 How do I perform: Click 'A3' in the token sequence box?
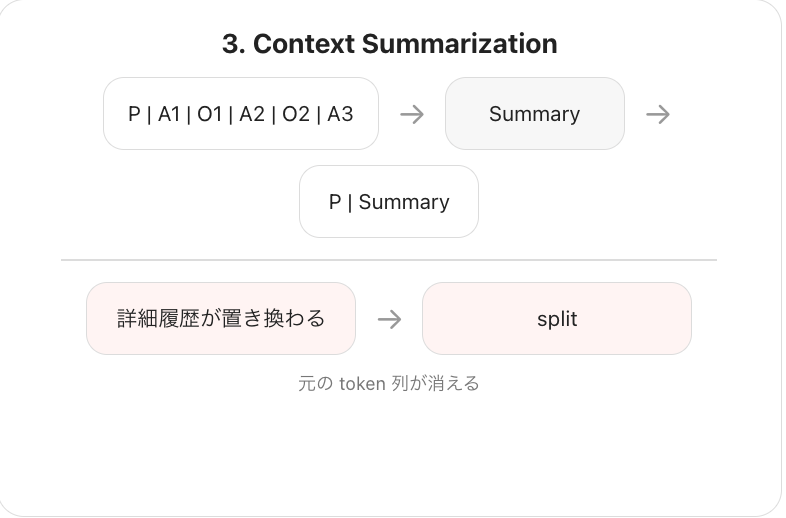pyautogui.click(x=340, y=114)
